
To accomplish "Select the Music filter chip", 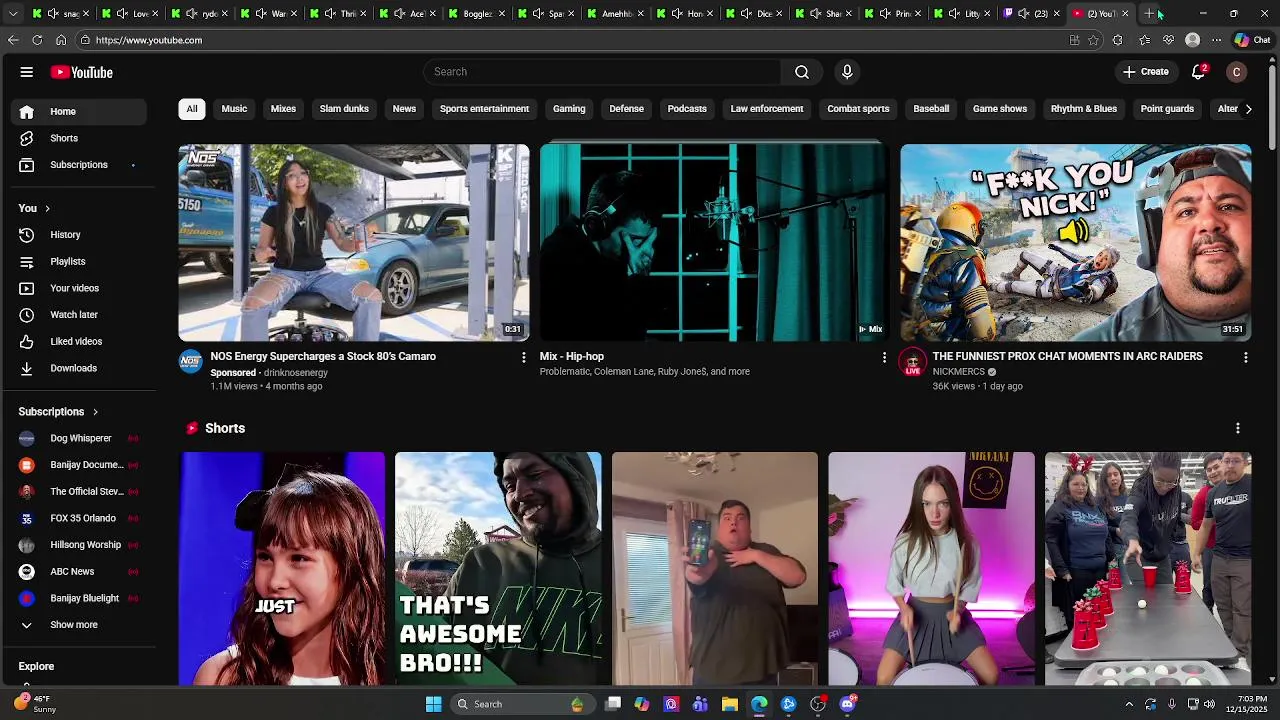I will [x=234, y=109].
